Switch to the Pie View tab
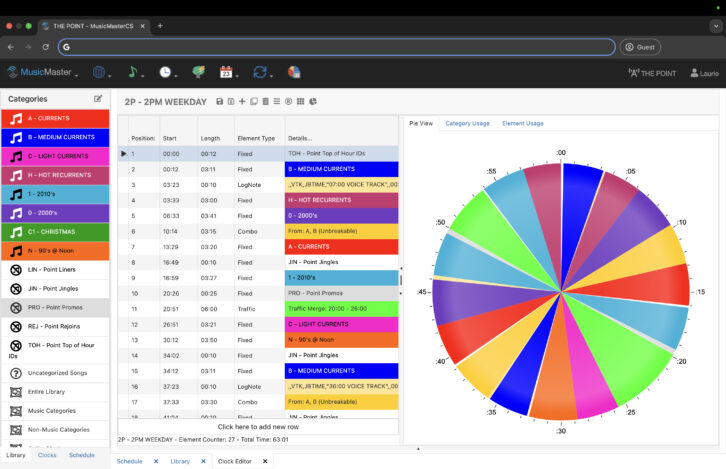This screenshot has height=469, width=726. (421, 124)
